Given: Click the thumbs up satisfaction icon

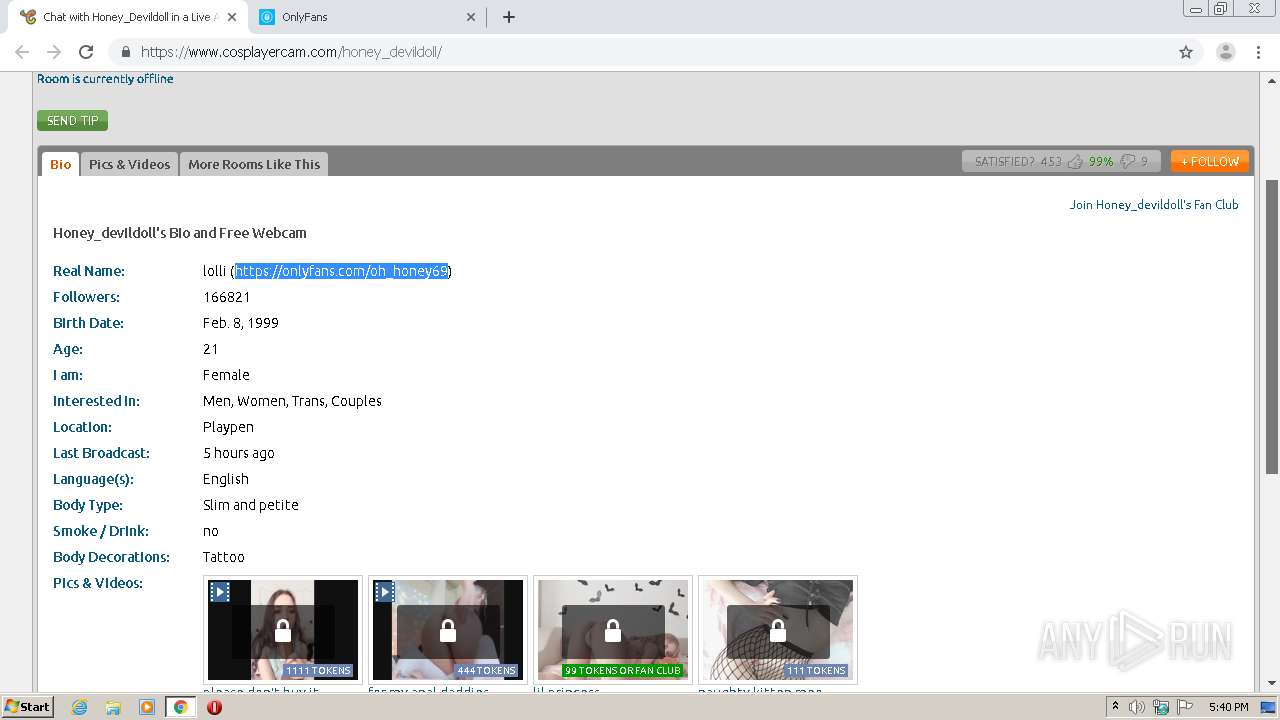Looking at the screenshot, I should tap(1075, 161).
